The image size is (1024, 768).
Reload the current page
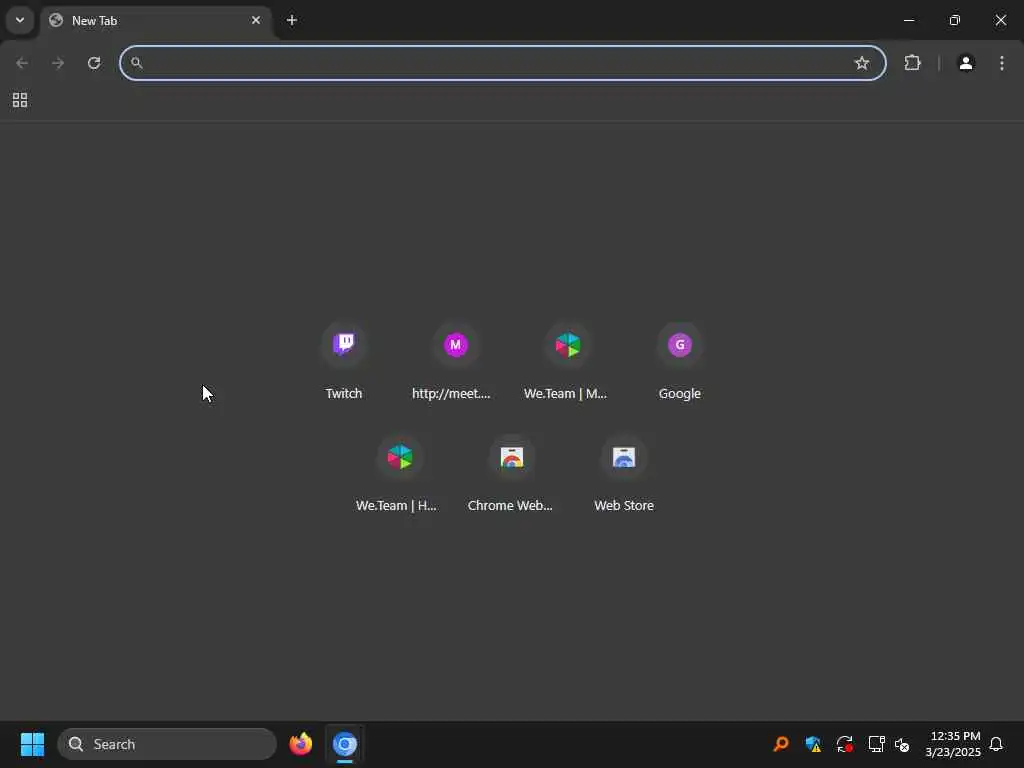[x=94, y=63]
